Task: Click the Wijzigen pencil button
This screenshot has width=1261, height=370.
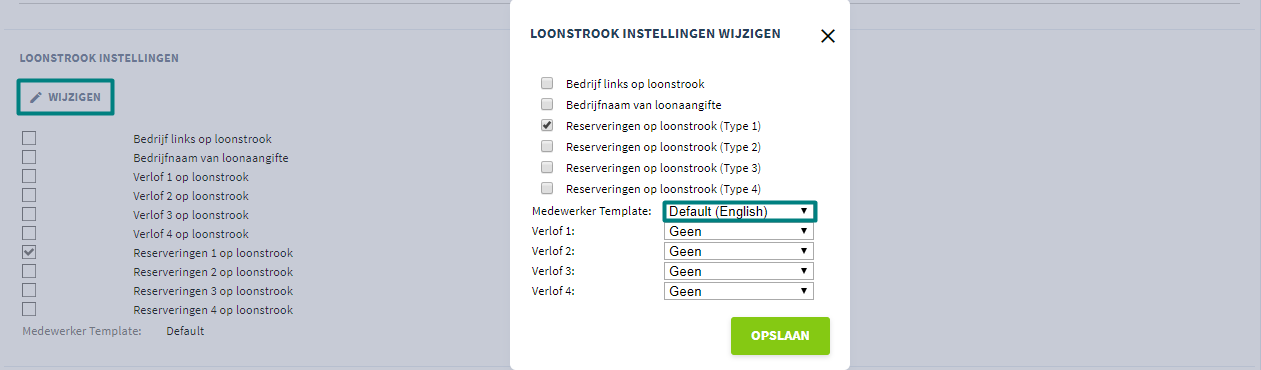Action: click(x=65, y=97)
